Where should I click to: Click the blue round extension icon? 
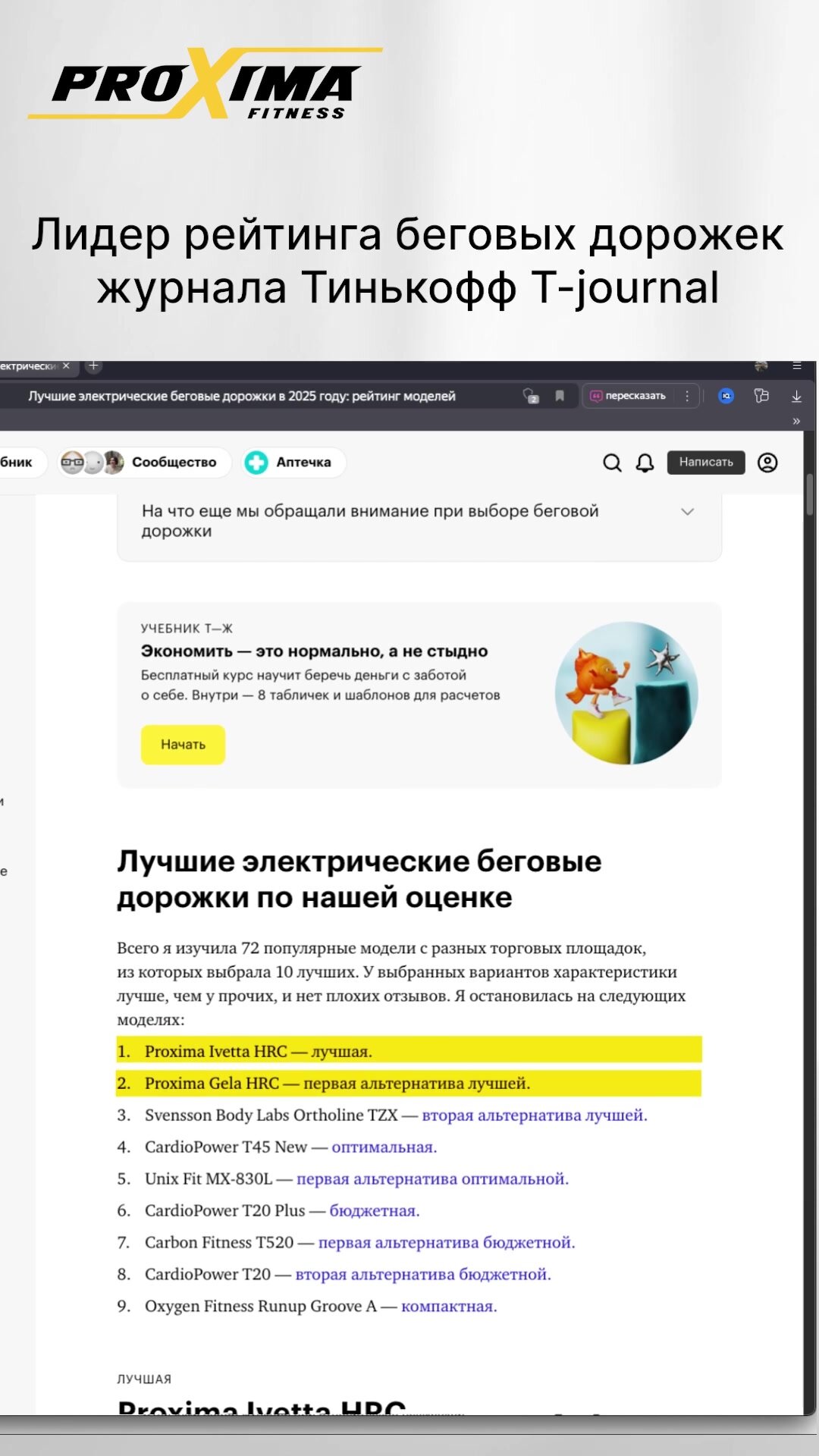[726, 396]
